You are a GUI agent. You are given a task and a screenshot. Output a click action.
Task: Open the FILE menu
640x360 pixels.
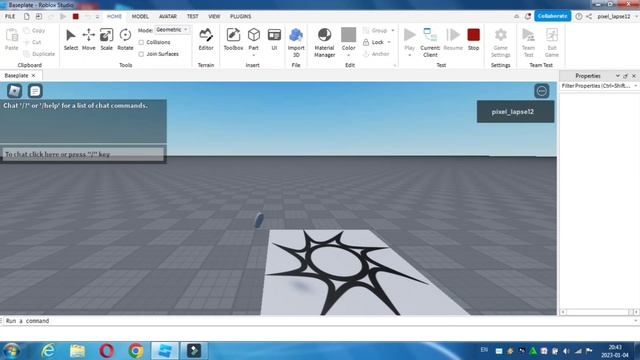pos(10,16)
